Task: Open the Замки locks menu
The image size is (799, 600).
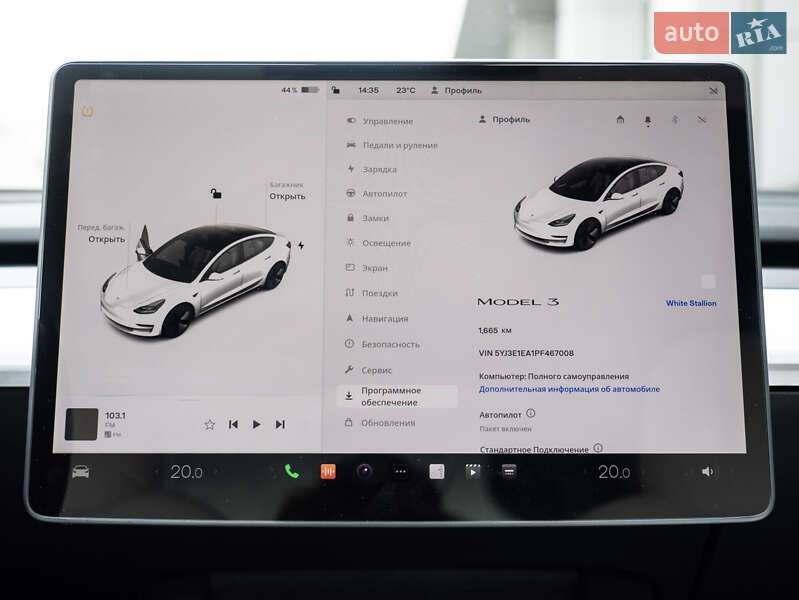Action: click(367, 218)
